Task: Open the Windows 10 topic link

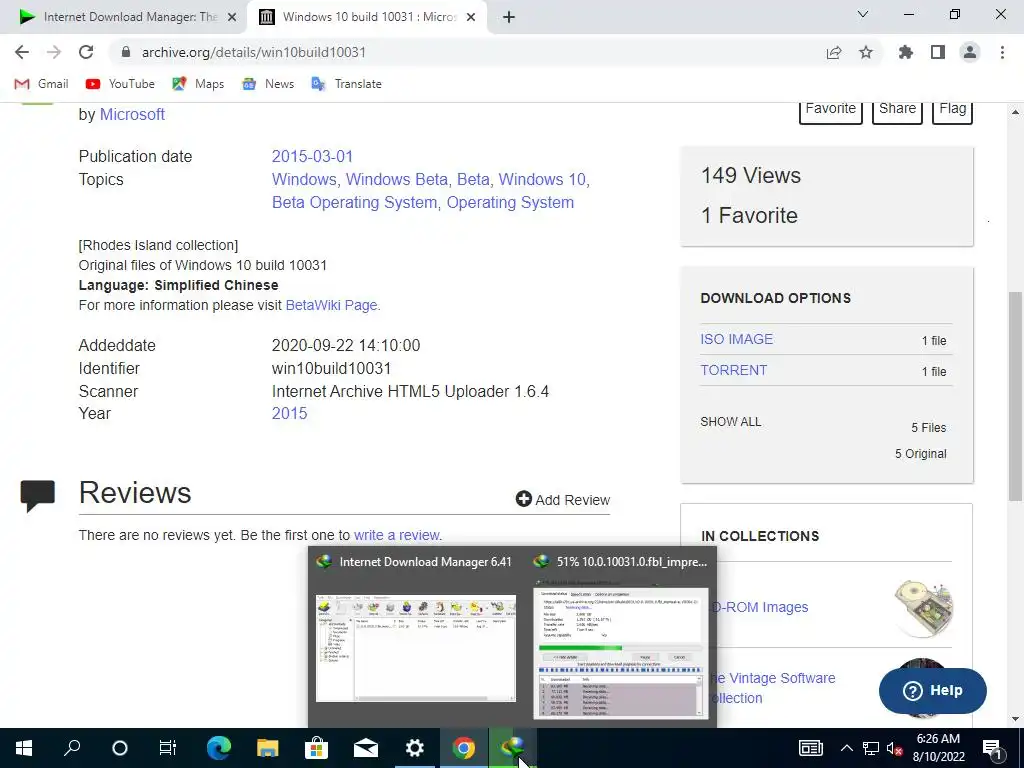Action: coord(542,180)
